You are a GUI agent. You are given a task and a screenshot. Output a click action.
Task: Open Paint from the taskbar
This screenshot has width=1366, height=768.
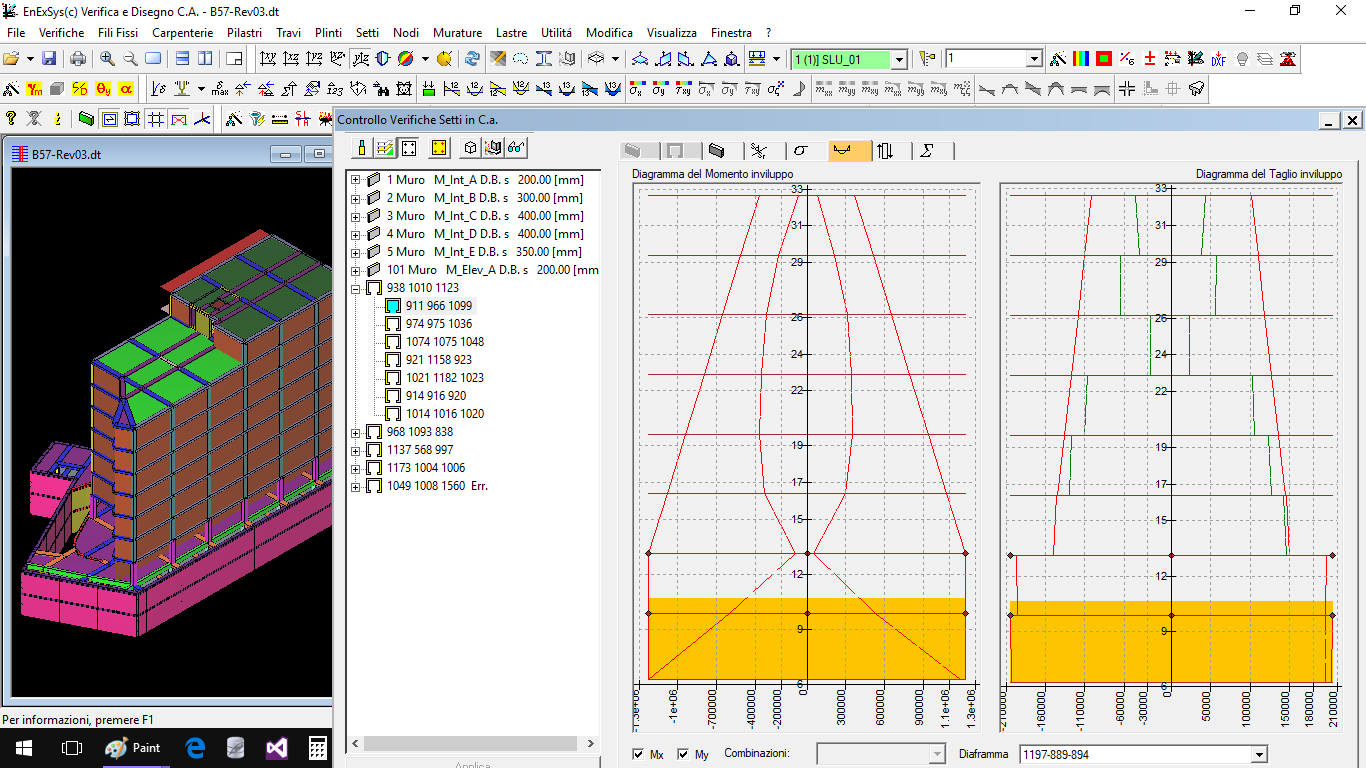(135, 748)
